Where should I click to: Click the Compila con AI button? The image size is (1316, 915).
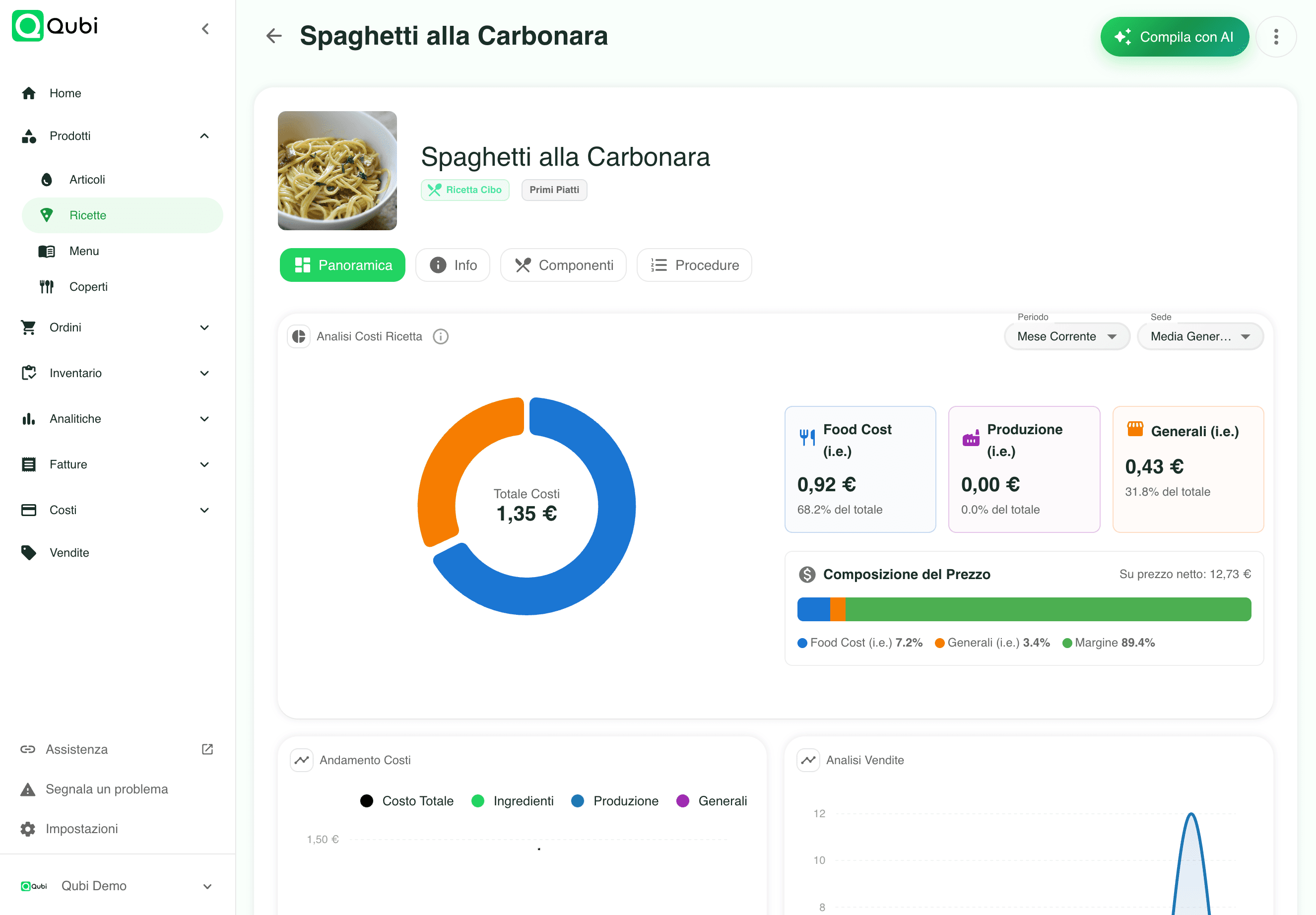pos(1175,36)
